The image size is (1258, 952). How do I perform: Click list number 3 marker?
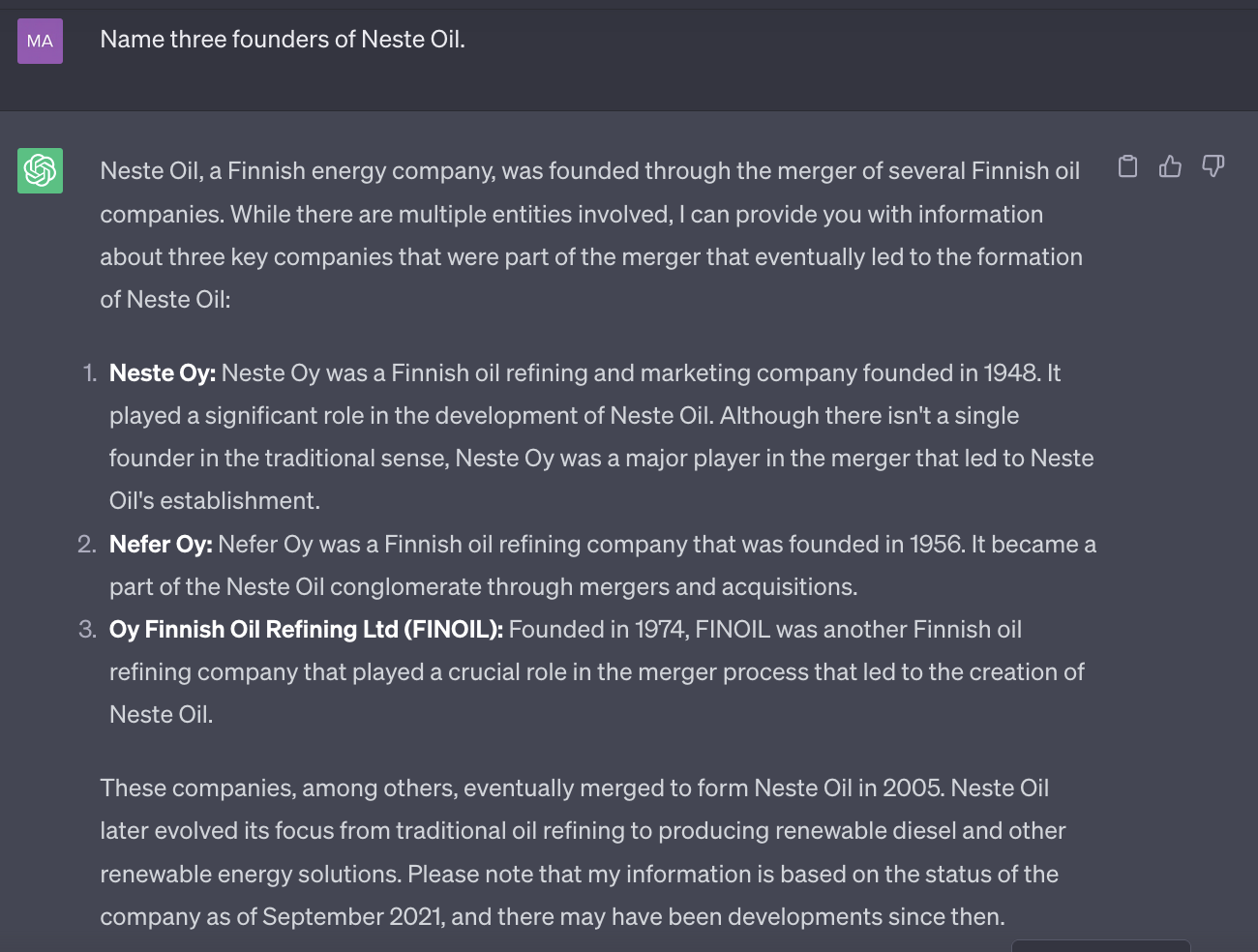point(87,630)
